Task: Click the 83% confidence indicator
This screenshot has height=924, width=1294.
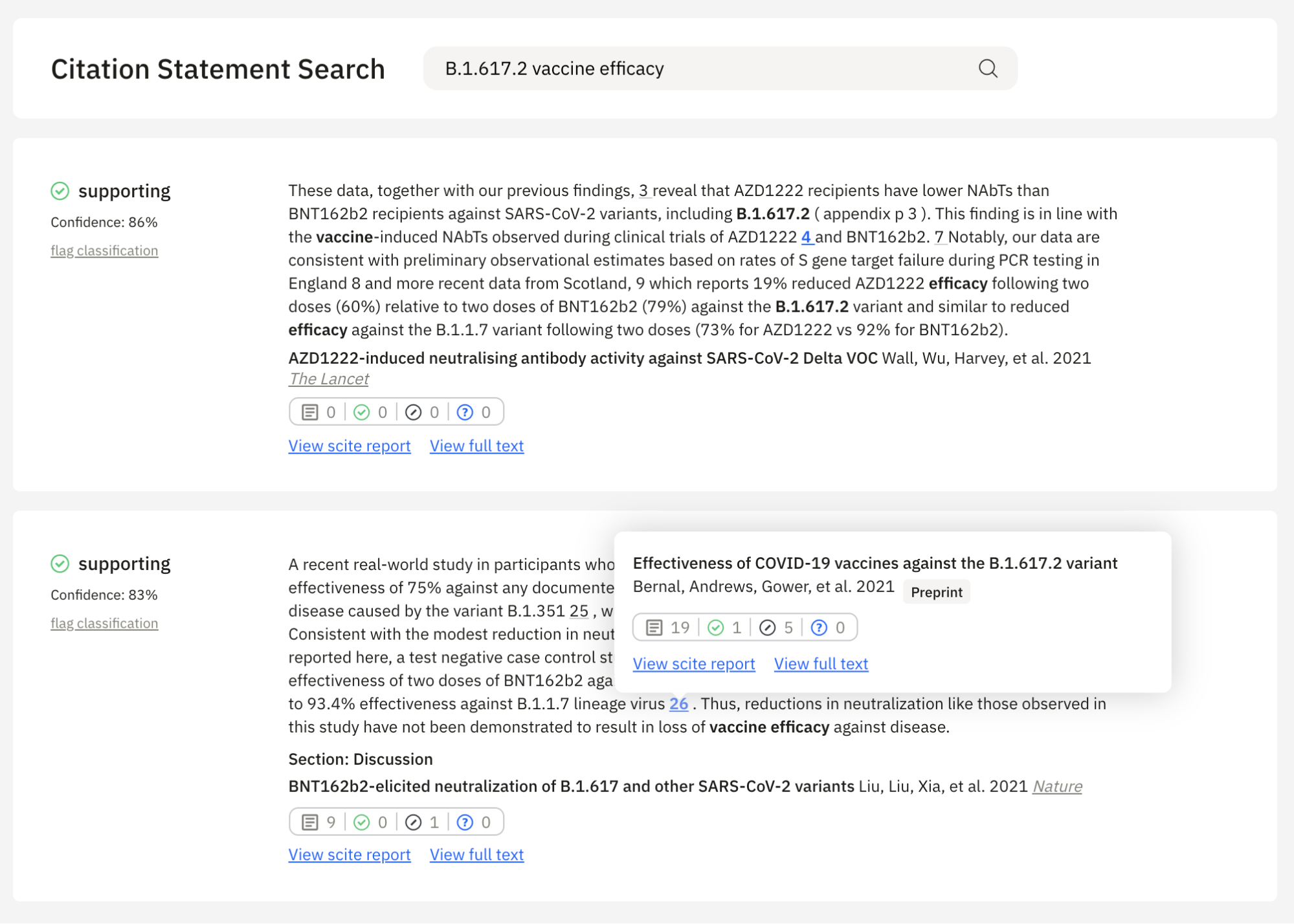Action: 104,595
